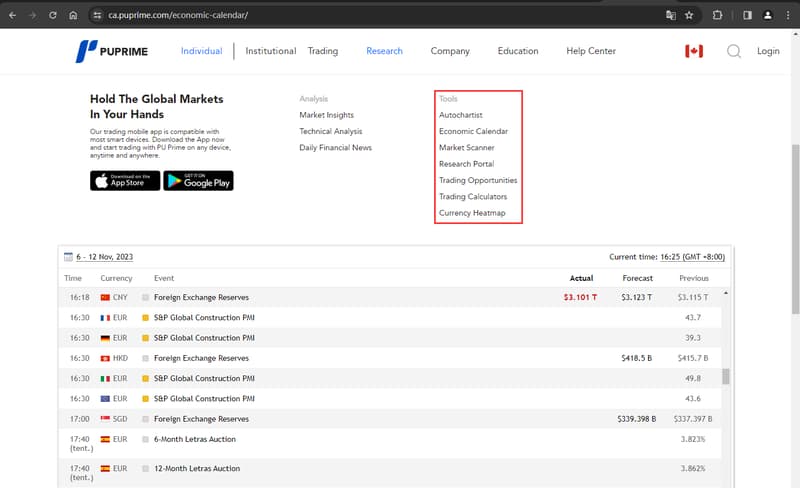Open the 6 - 12 Nov, 2023 date range picker
Screen dimensions: 800x488
click(105, 257)
